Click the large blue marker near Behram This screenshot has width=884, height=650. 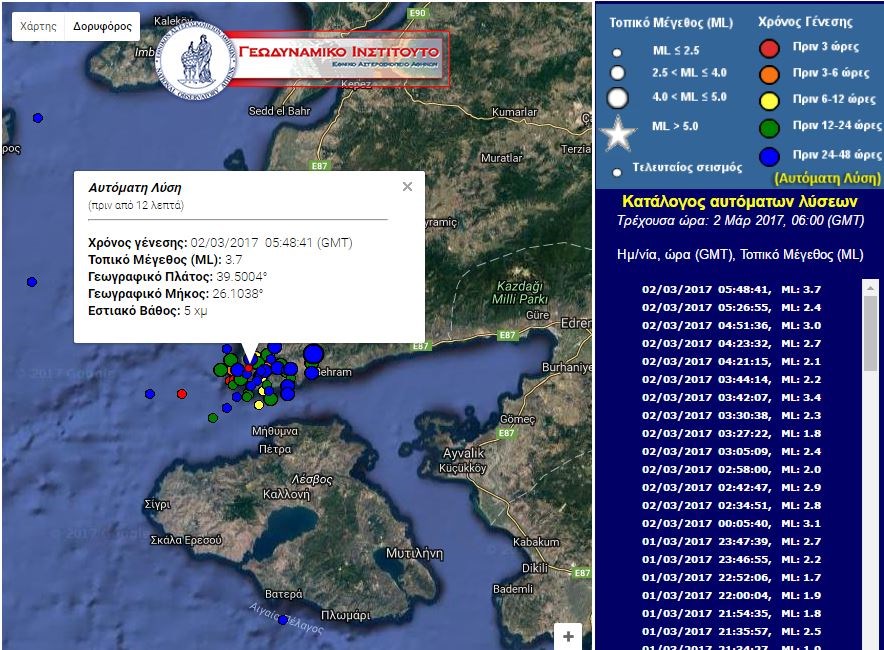(x=313, y=353)
